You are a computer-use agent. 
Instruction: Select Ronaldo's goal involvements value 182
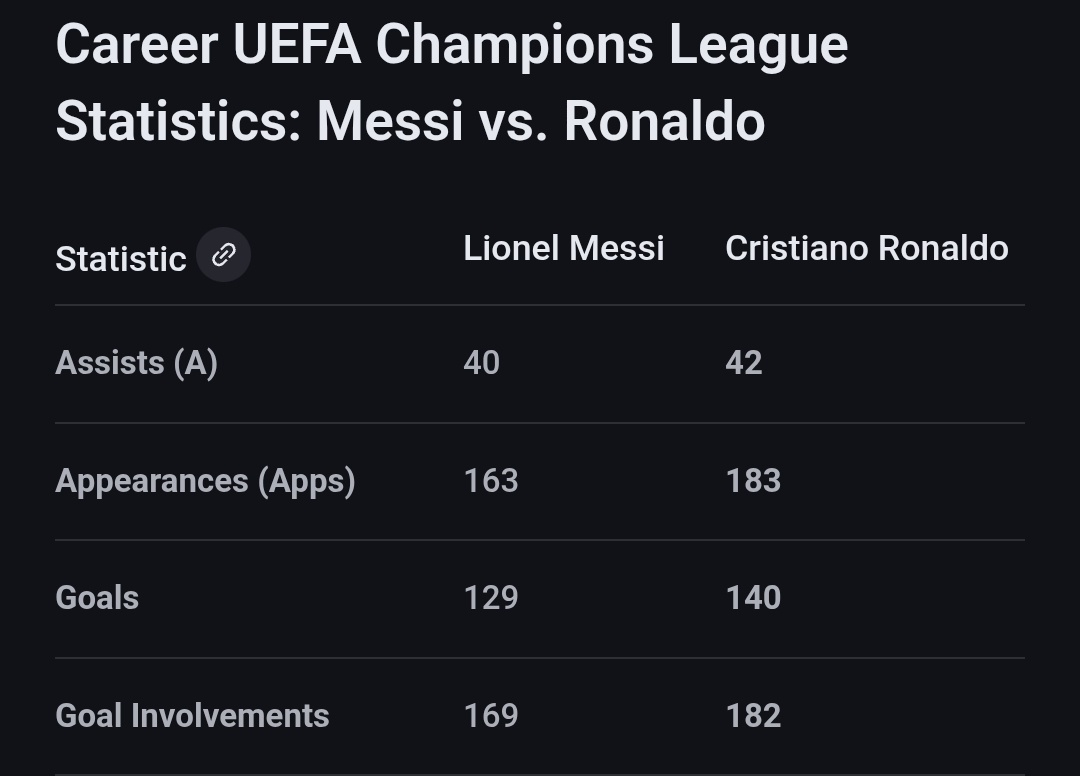[x=753, y=715]
